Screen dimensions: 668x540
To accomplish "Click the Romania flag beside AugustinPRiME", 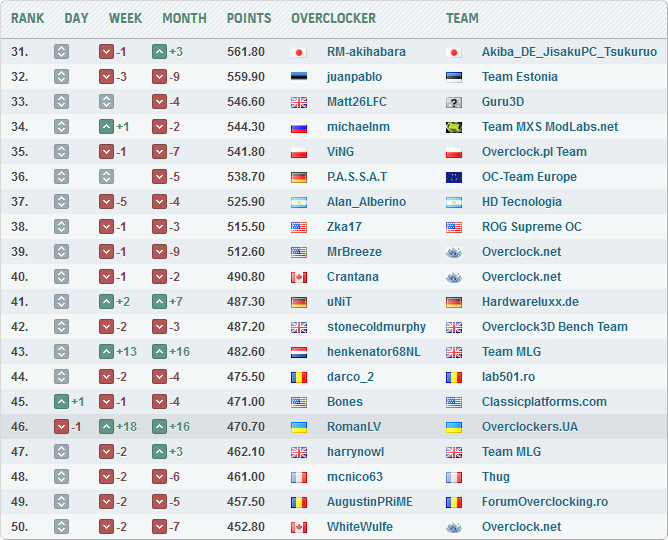I will [299, 502].
